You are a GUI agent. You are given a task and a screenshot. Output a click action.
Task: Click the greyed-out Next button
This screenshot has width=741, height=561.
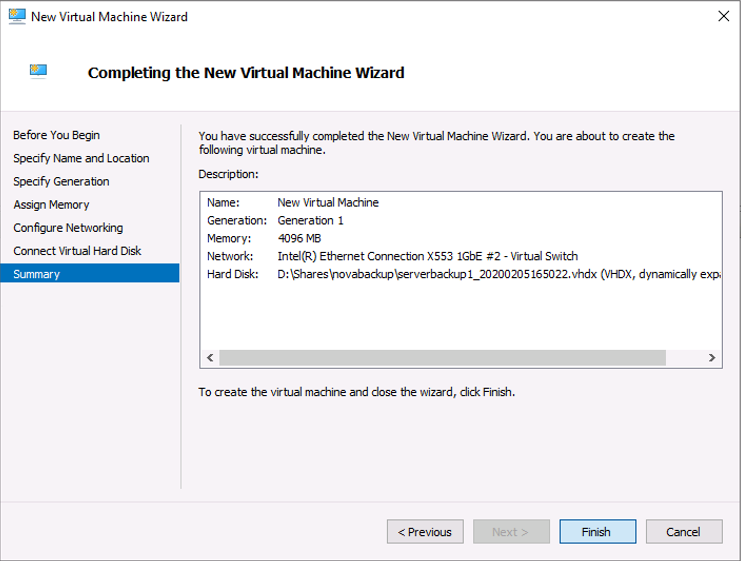coord(511,532)
